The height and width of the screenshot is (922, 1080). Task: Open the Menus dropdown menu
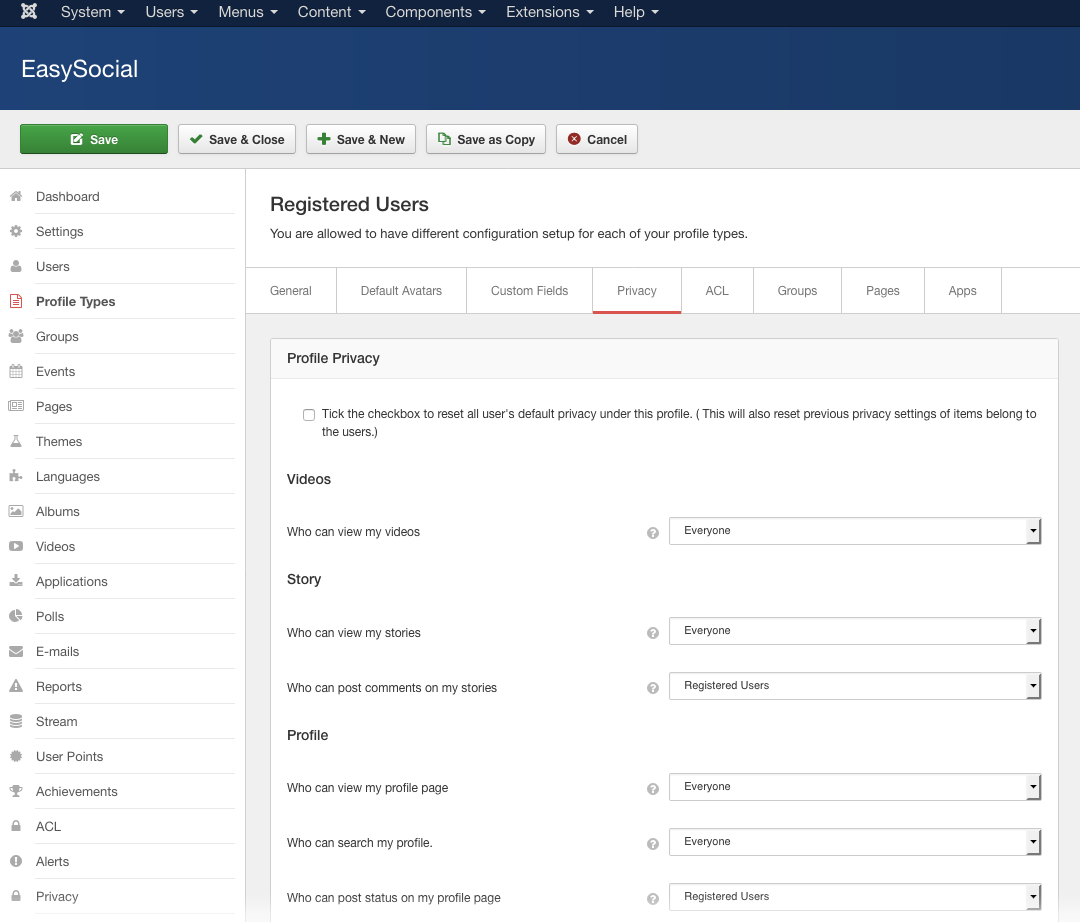[248, 12]
